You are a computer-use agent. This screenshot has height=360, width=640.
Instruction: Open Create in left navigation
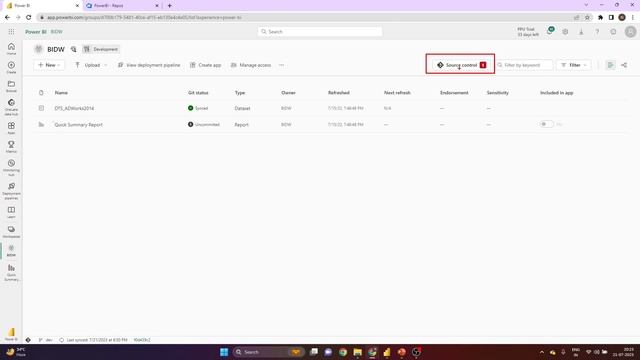pyautogui.click(x=11, y=67)
